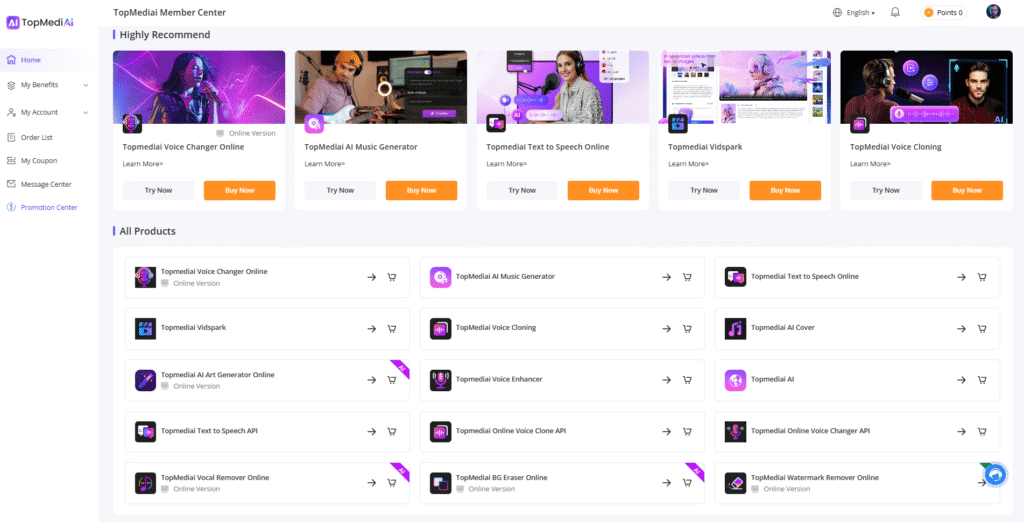Click Try Now for TopMediai Vidspark
1024x522 pixels.
(704, 190)
